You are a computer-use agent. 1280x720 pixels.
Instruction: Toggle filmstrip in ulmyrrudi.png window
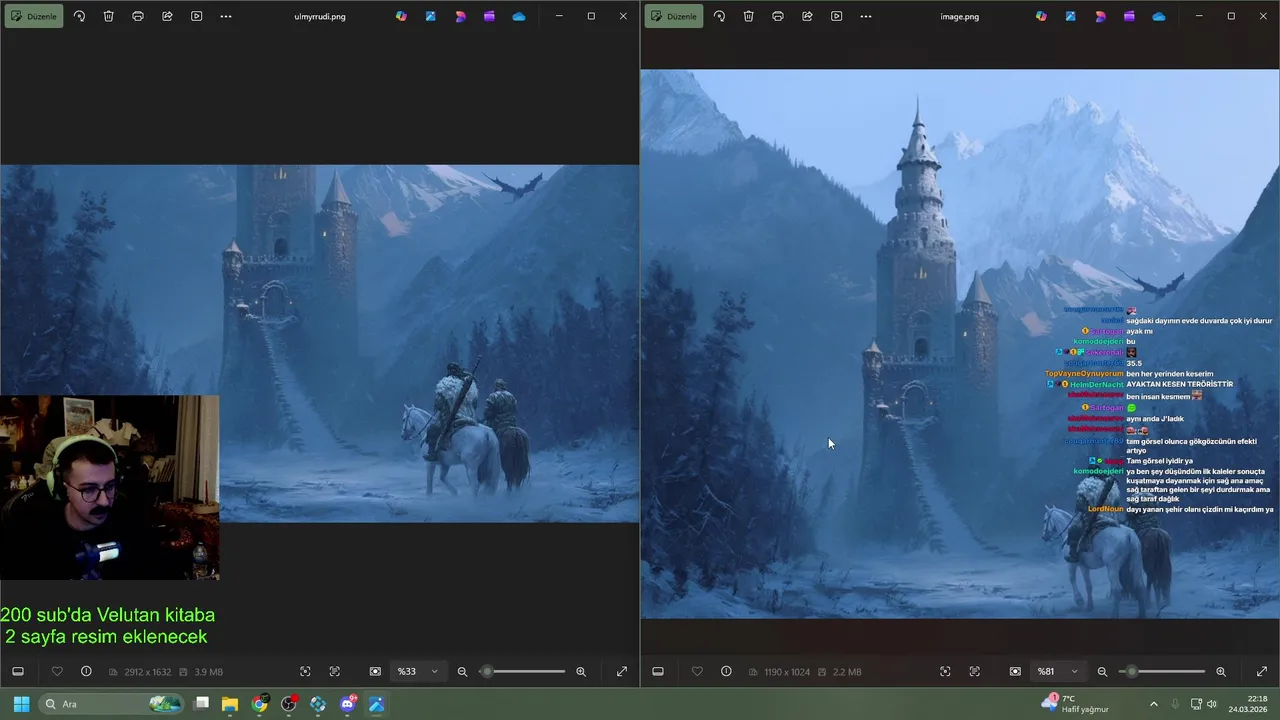pos(18,671)
